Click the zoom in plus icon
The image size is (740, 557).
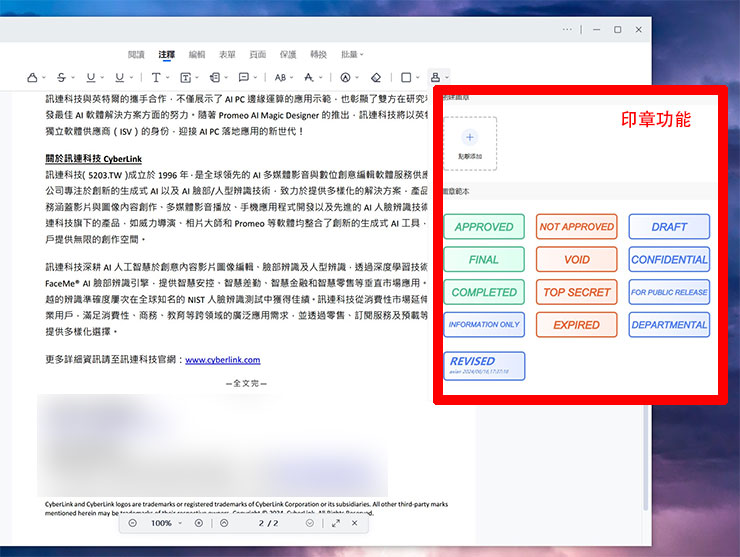click(199, 523)
